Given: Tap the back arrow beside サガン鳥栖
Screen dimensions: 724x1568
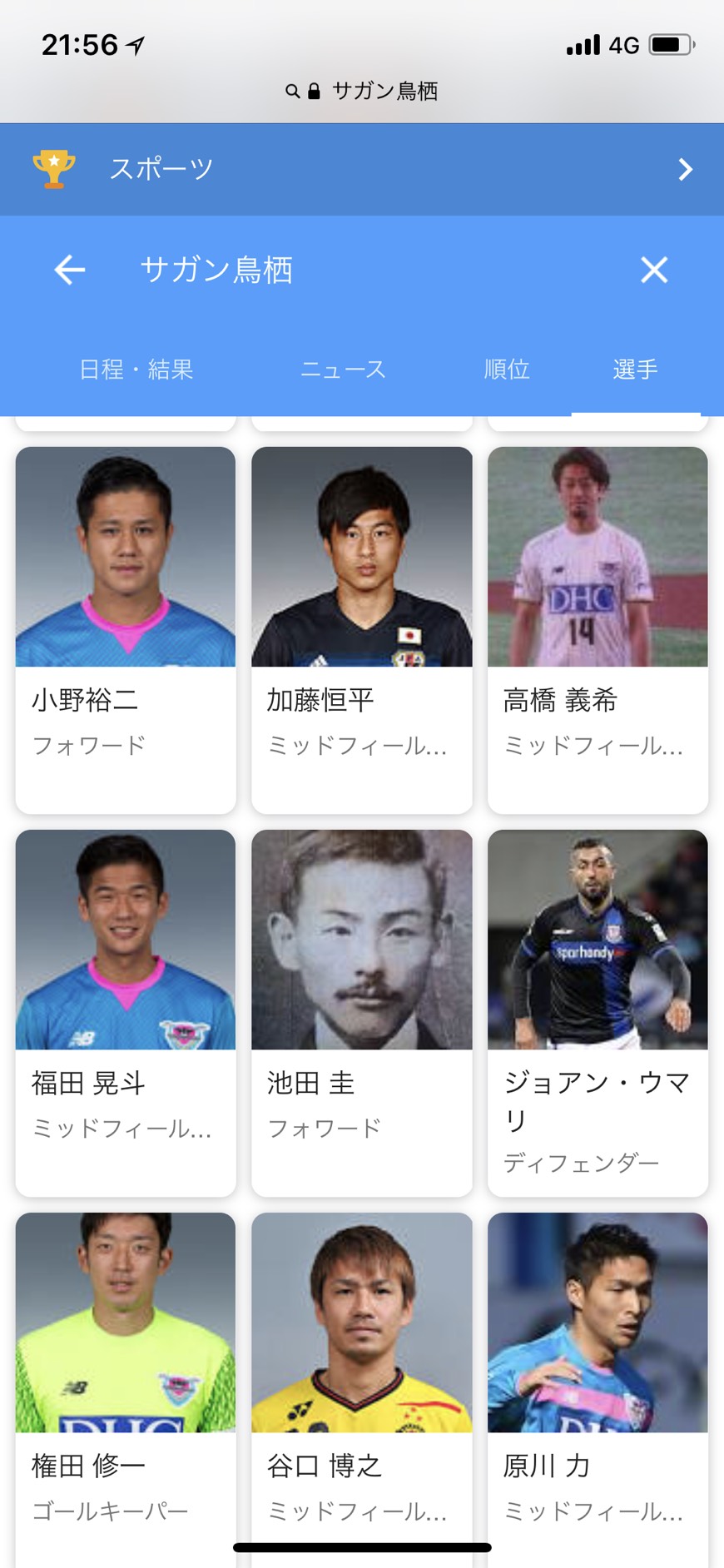Looking at the screenshot, I should tap(70, 270).
